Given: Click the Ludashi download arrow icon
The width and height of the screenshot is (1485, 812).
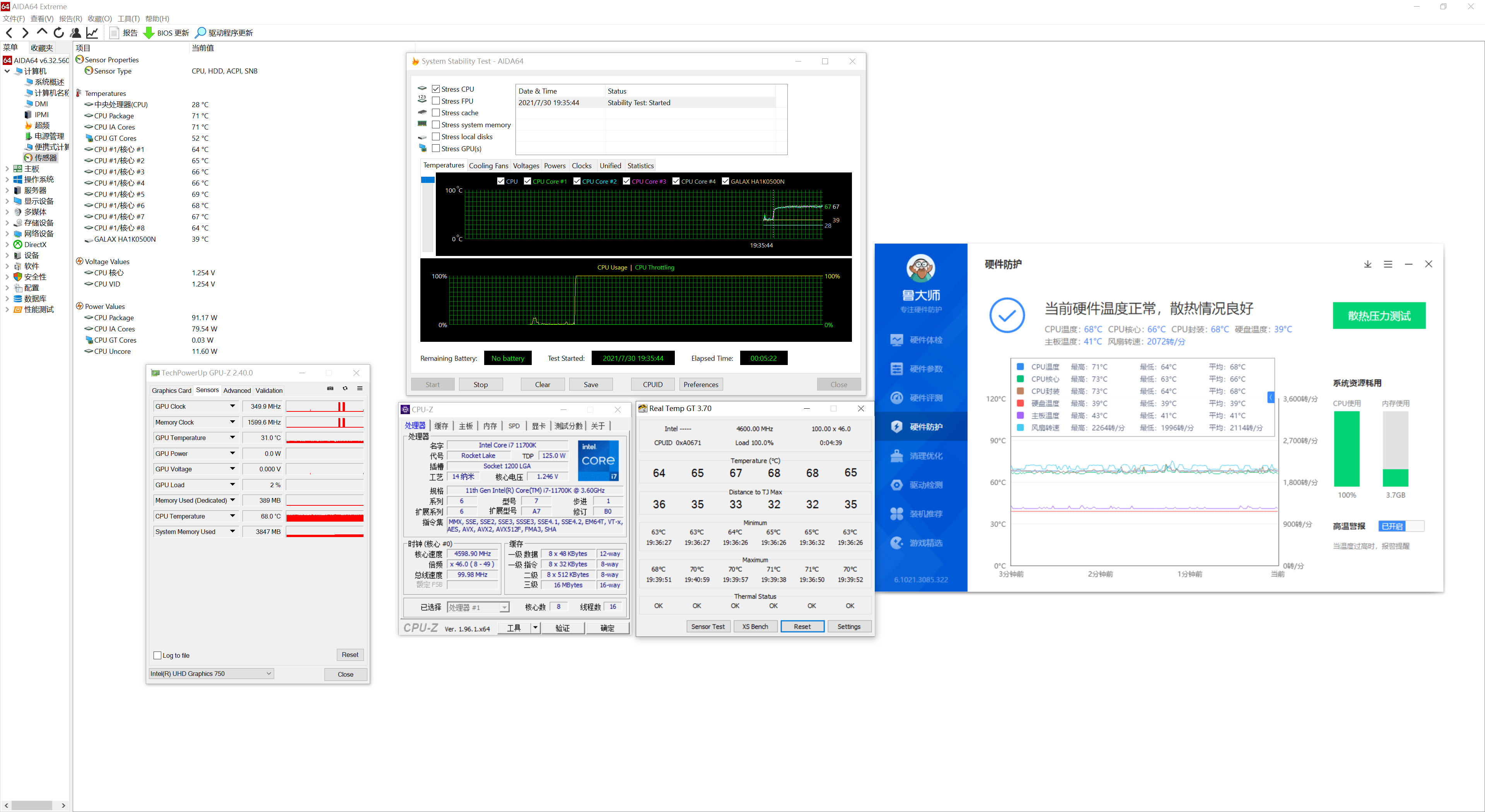Looking at the screenshot, I should tap(1367, 264).
